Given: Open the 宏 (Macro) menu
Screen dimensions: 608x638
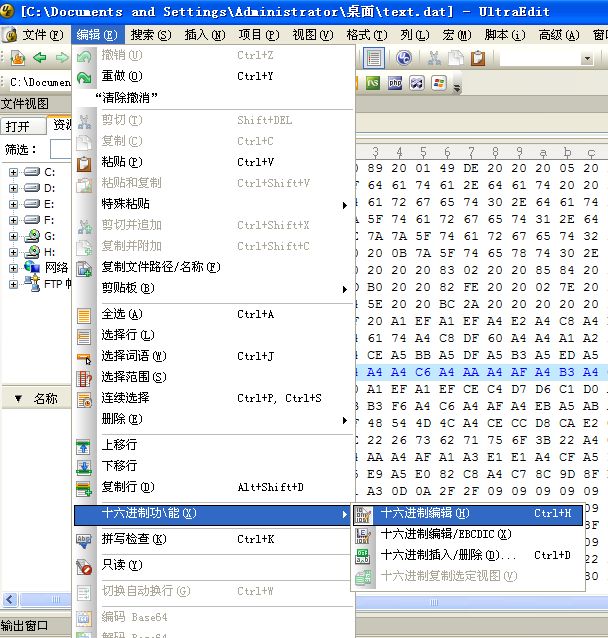Looking at the screenshot, I should [x=457, y=35].
